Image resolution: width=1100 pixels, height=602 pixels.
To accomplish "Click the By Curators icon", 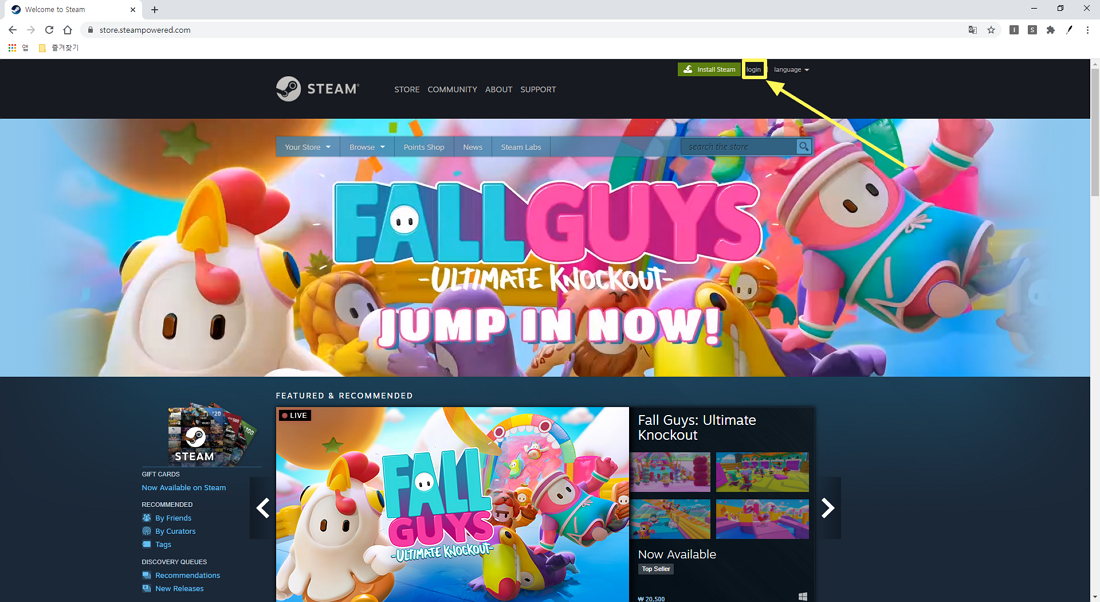I will tap(147, 531).
